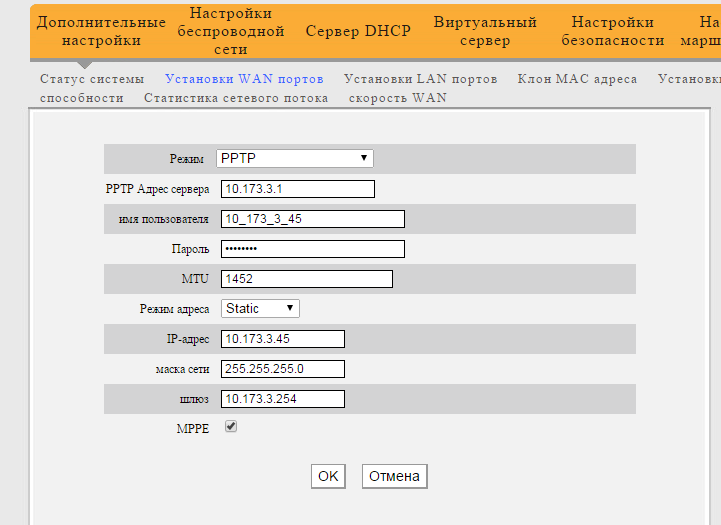The image size is (721, 525).
Task: Open the Дополнительные настройки tab
Action: [101, 31]
